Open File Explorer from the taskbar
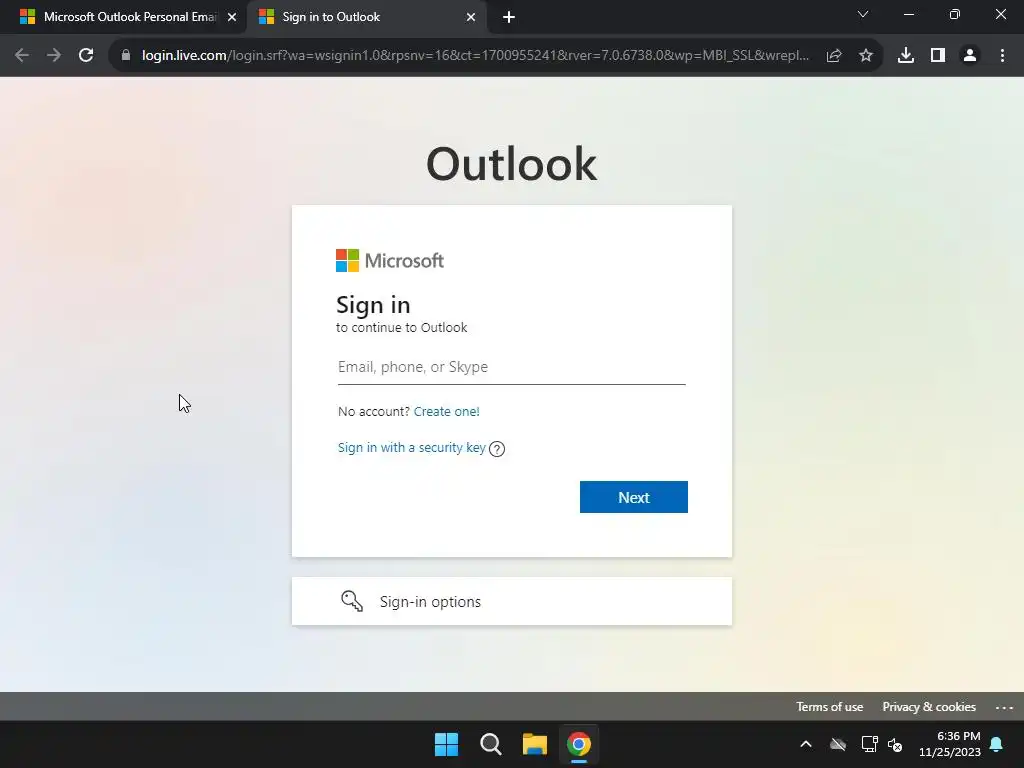Viewport: 1024px width, 768px height. [x=534, y=744]
